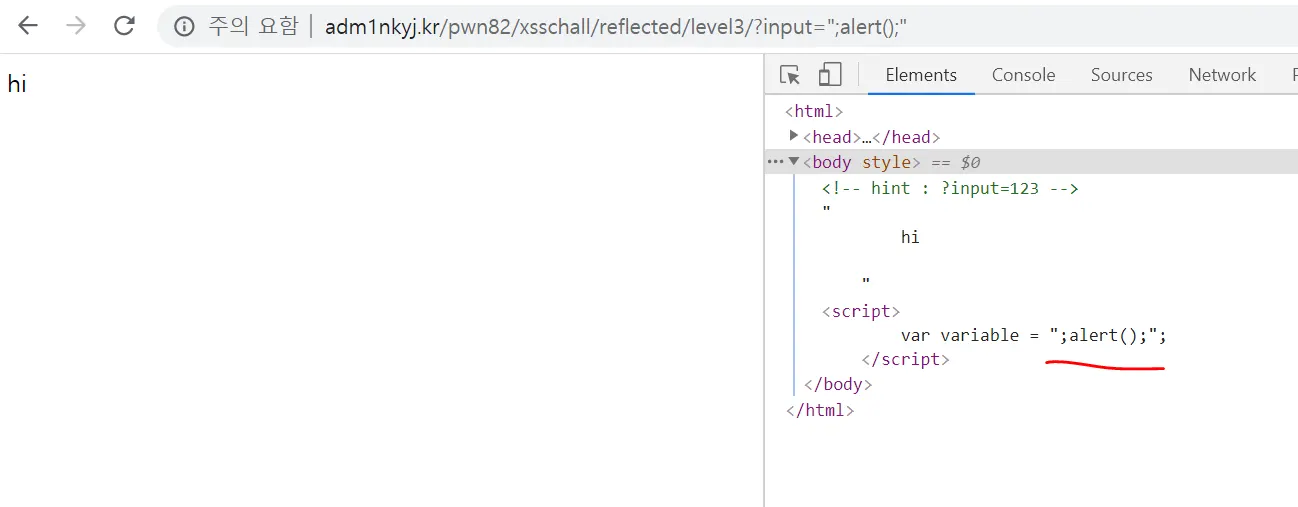Activate the inspect element picker

(x=790, y=75)
